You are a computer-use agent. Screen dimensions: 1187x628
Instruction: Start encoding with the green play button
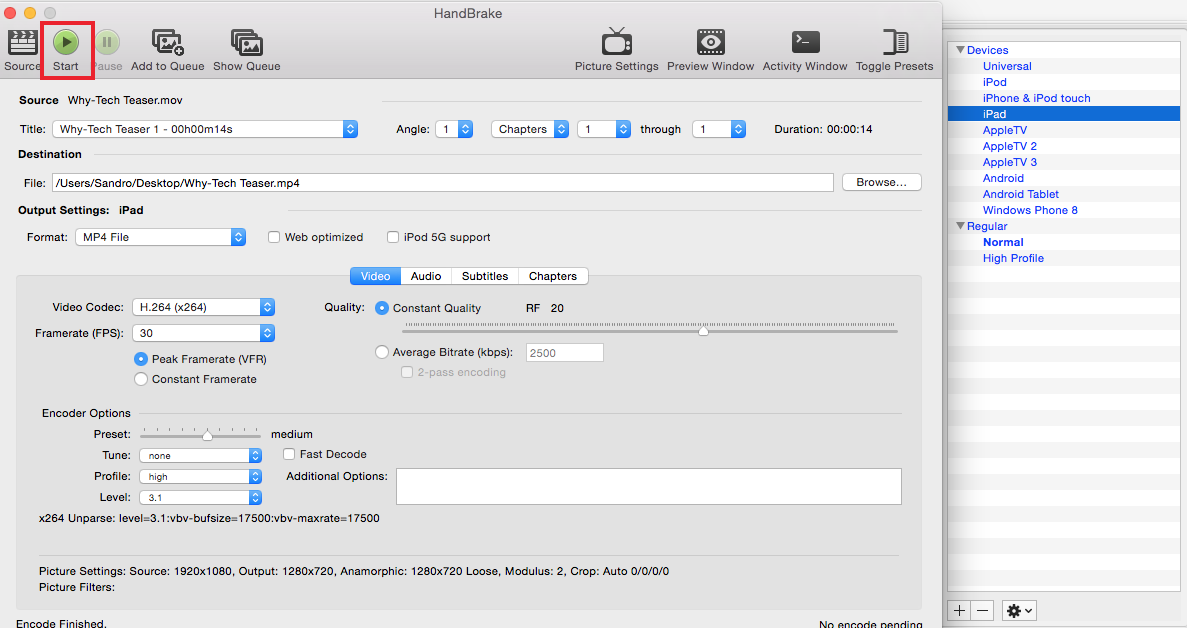coord(66,42)
